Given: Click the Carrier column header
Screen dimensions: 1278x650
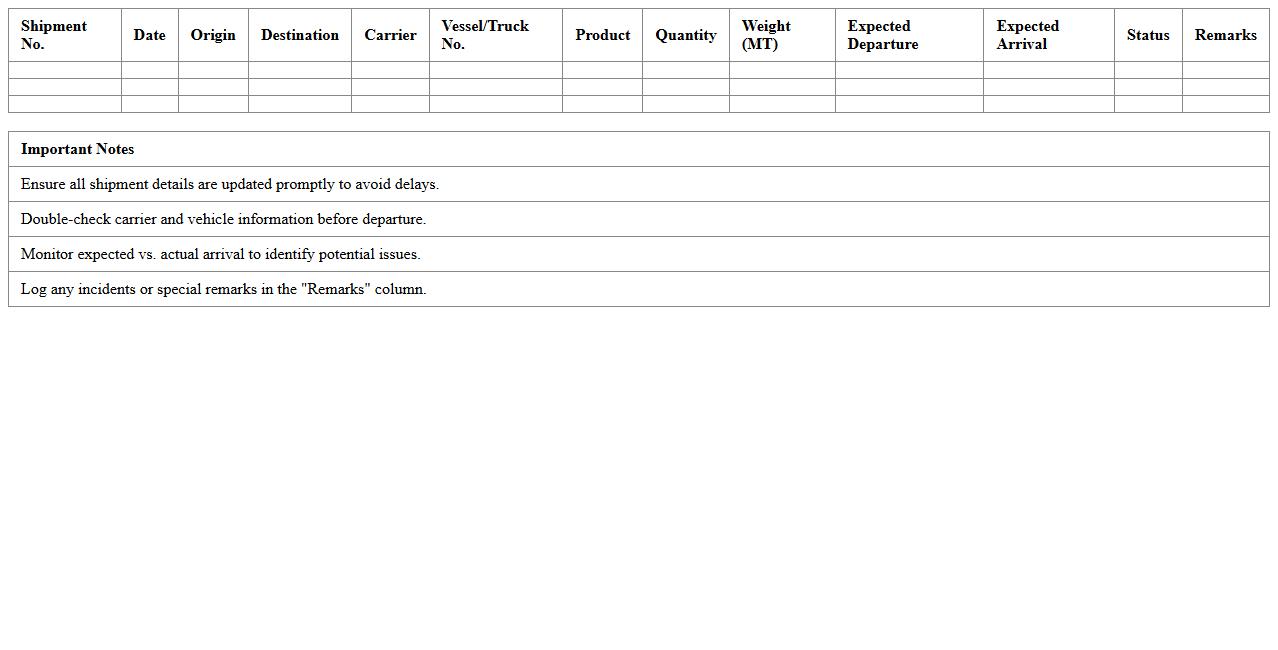Looking at the screenshot, I should 390,35.
